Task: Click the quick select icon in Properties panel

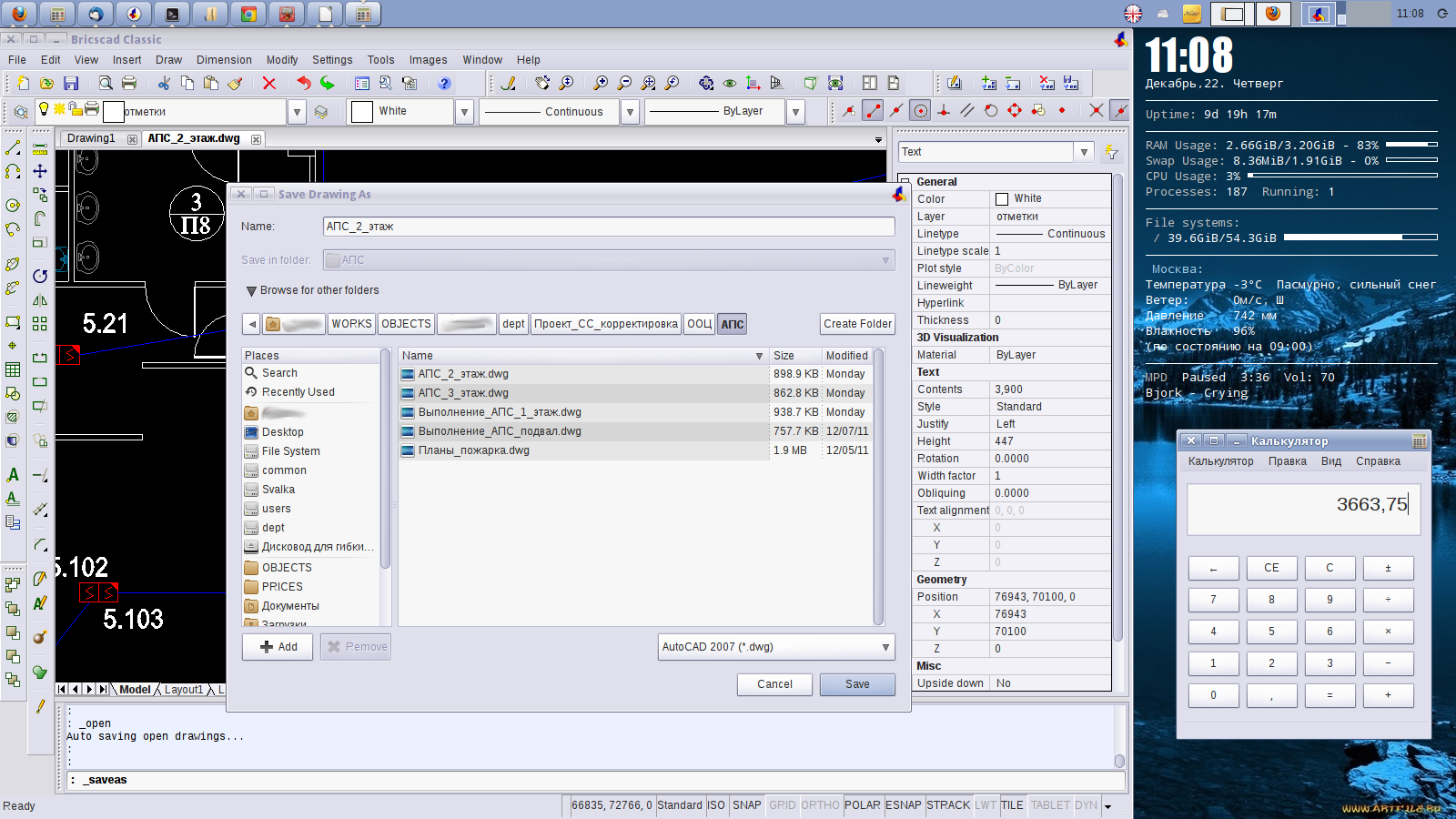Action: tap(1111, 152)
